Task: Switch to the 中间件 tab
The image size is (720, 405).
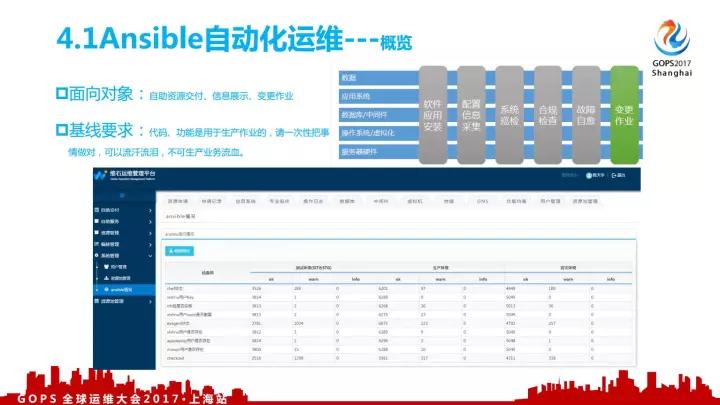Action: (381, 201)
